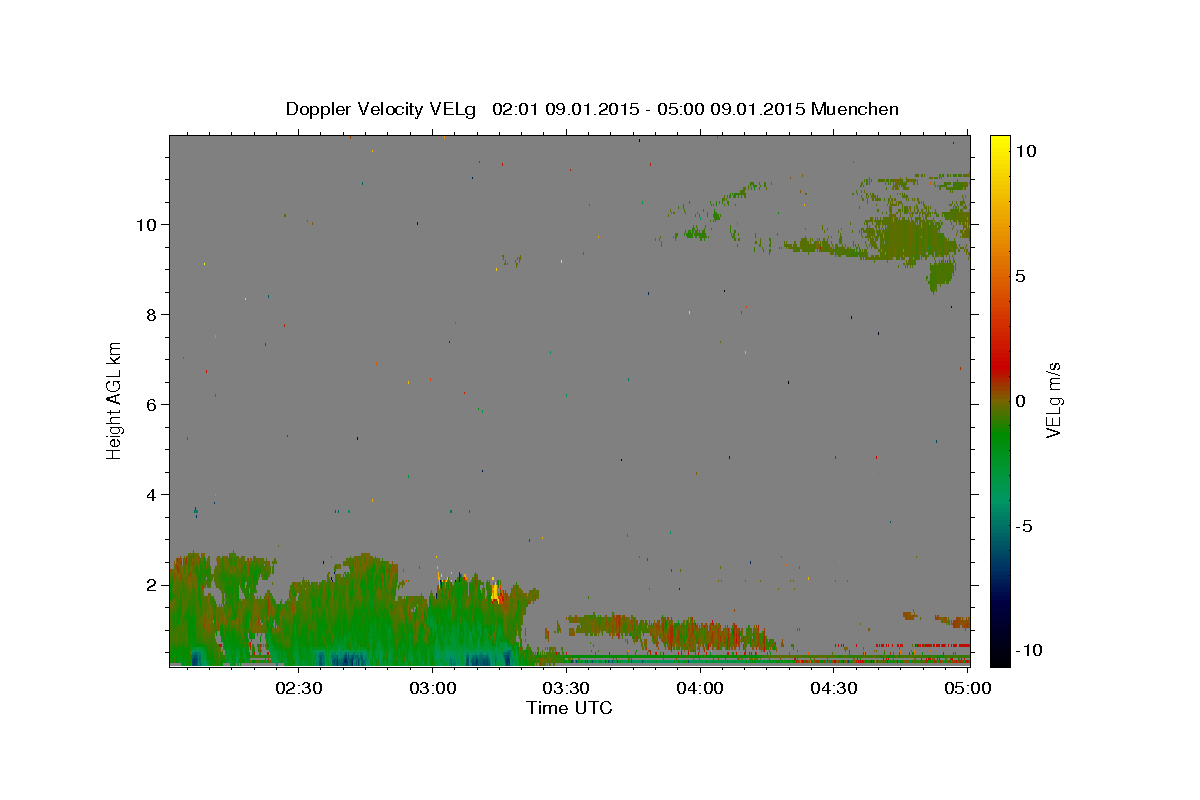Click the yellow velocity spike near 03:15
Screen dimensions: 1200x800
[x=495, y=592]
